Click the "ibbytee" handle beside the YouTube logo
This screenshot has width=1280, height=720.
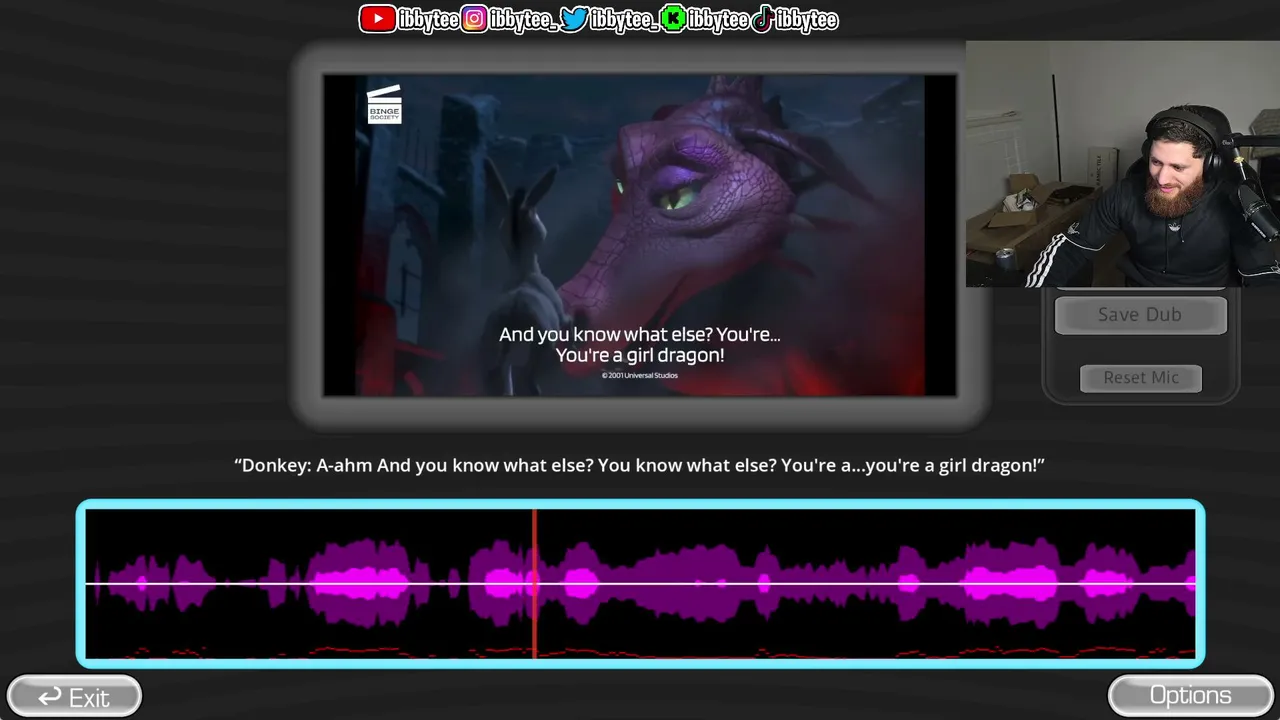(x=428, y=20)
